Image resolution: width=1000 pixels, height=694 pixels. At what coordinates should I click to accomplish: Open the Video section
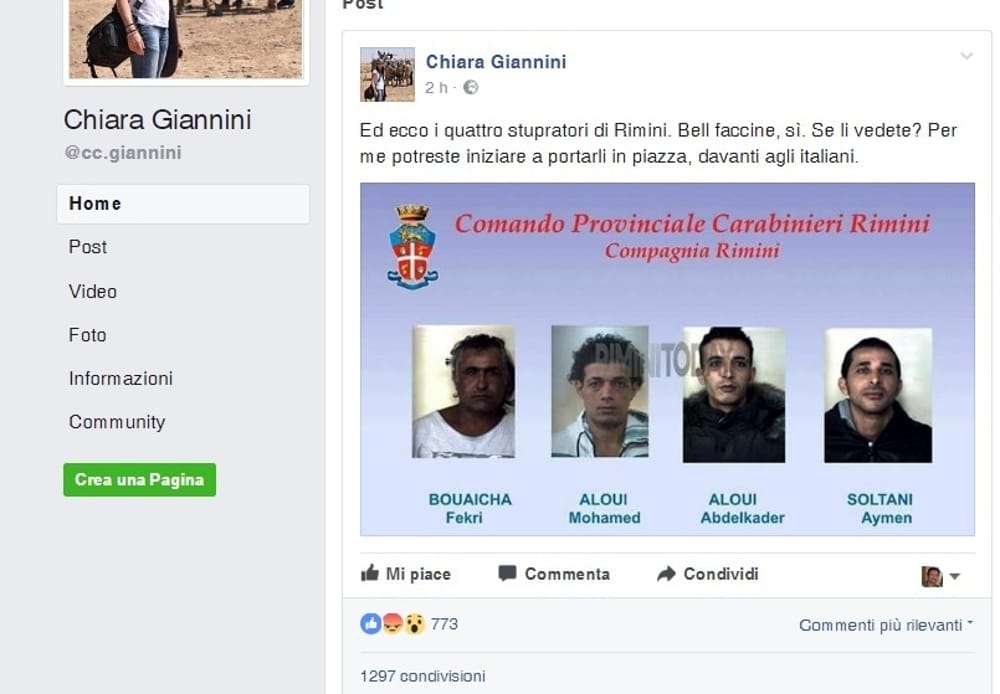[x=92, y=292]
